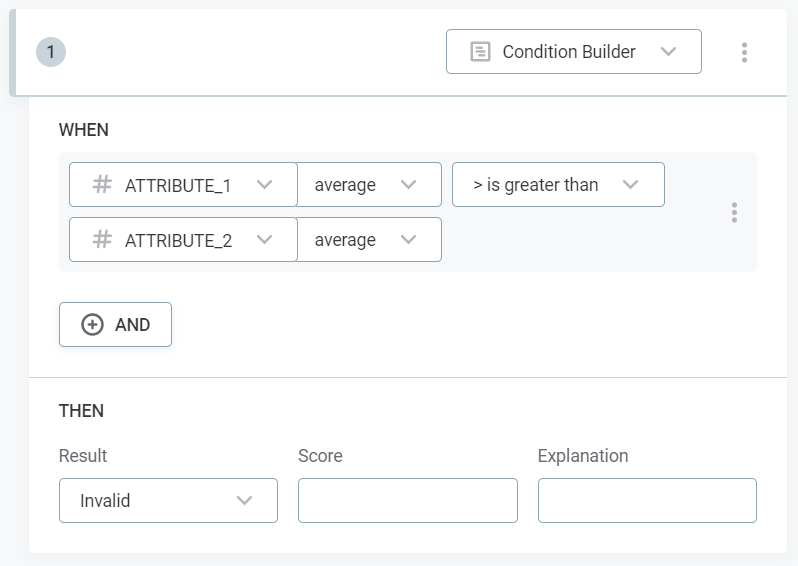Expand the average dropdown for ATTRIBUTE_2
The width and height of the screenshot is (798, 566).
(369, 240)
